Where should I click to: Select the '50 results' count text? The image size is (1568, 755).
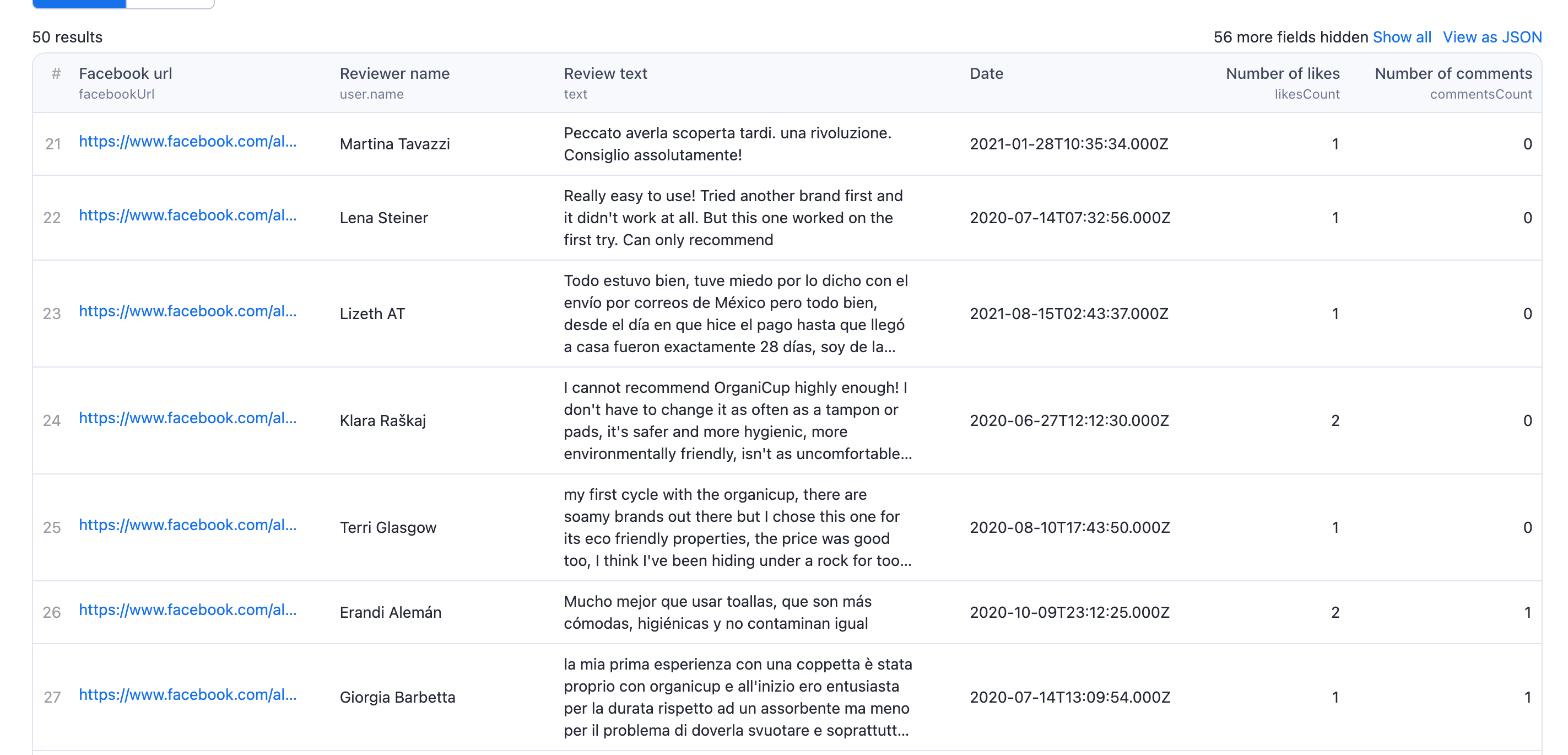click(68, 37)
